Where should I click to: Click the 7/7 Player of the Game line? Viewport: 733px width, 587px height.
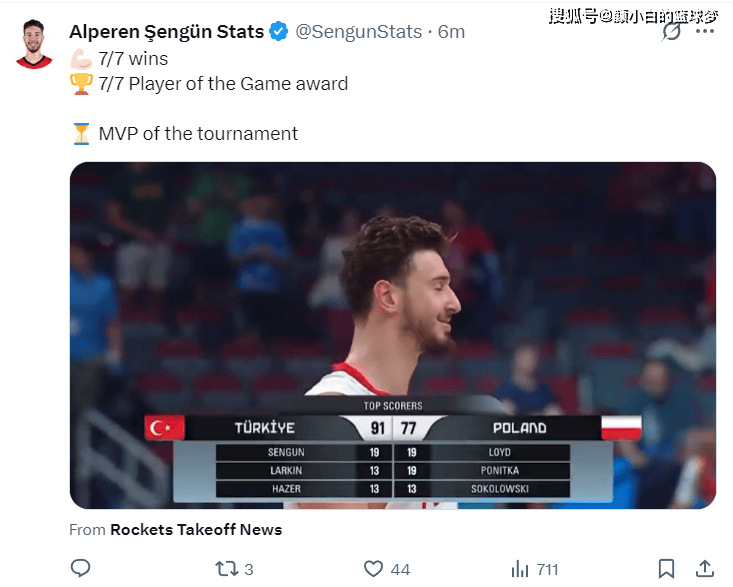[x=223, y=84]
